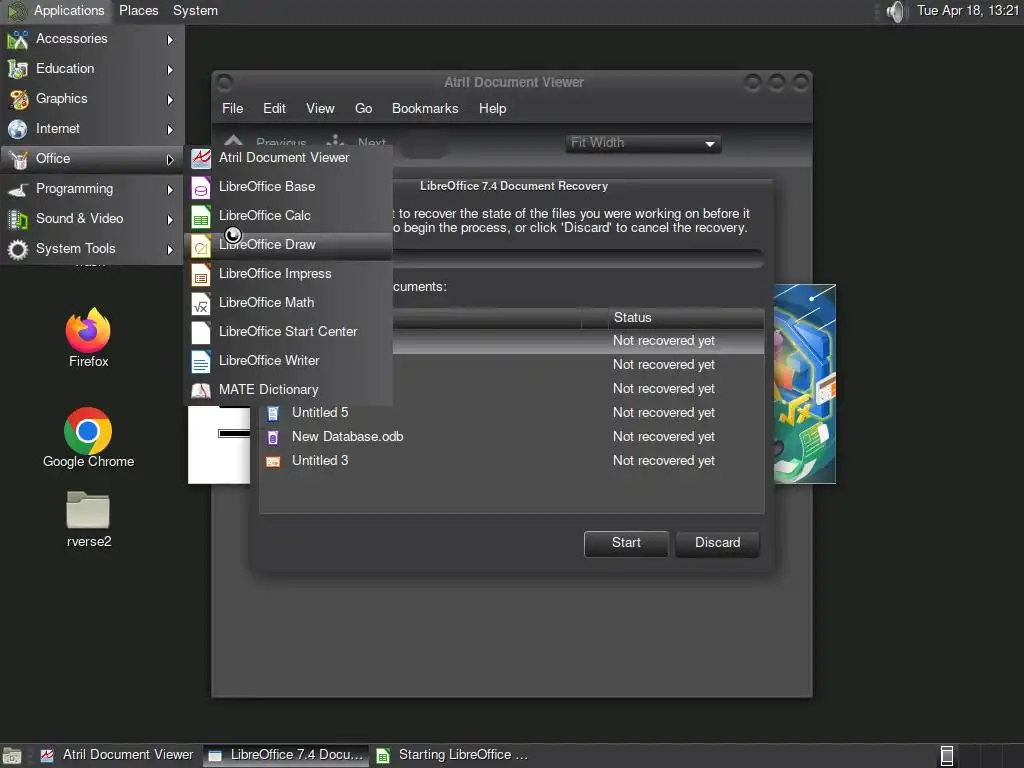Open MATE Dictionary menu entry
This screenshot has width=1024, height=768.
point(289,390)
